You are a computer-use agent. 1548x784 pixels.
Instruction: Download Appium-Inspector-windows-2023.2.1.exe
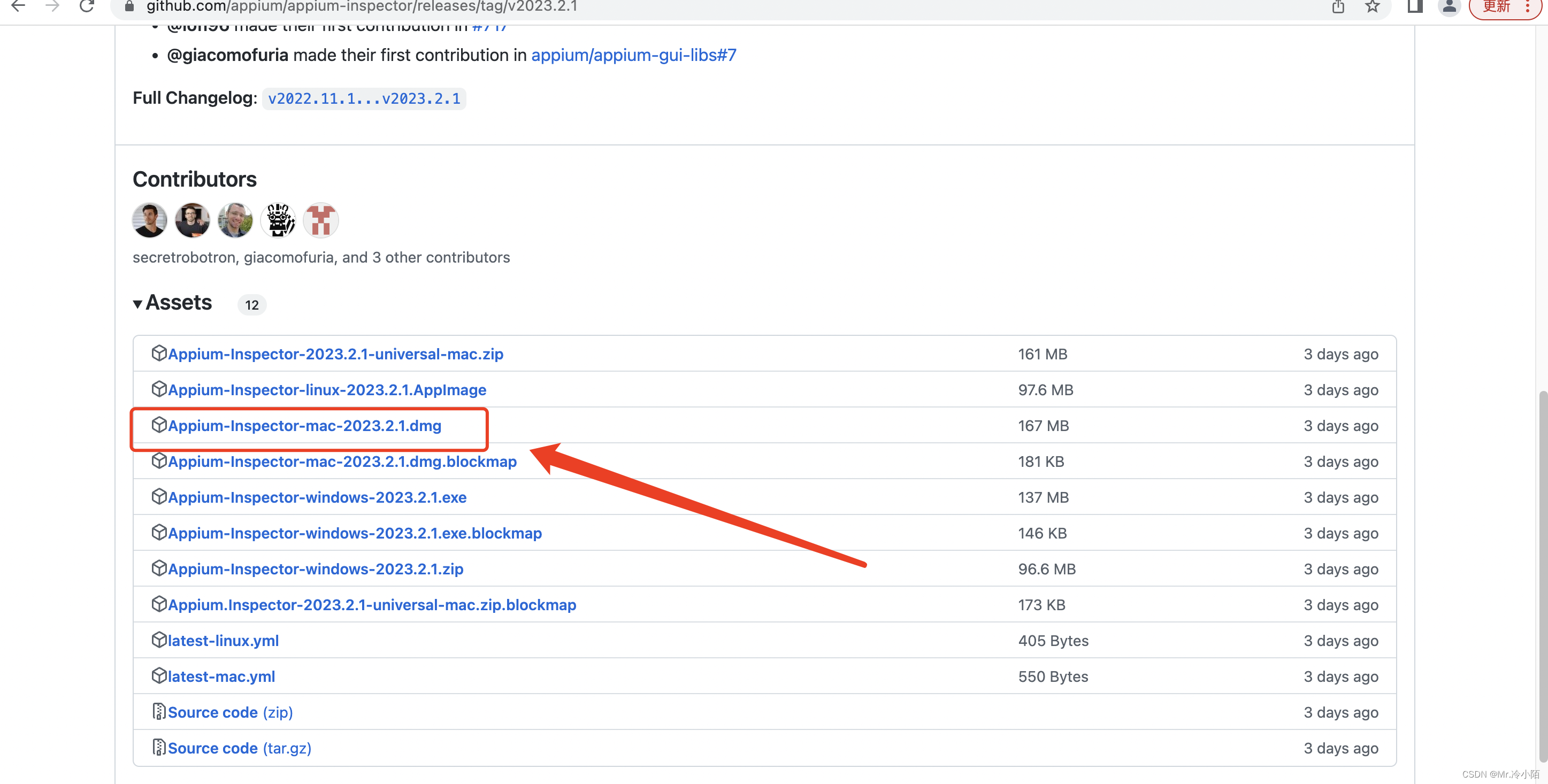[317, 497]
